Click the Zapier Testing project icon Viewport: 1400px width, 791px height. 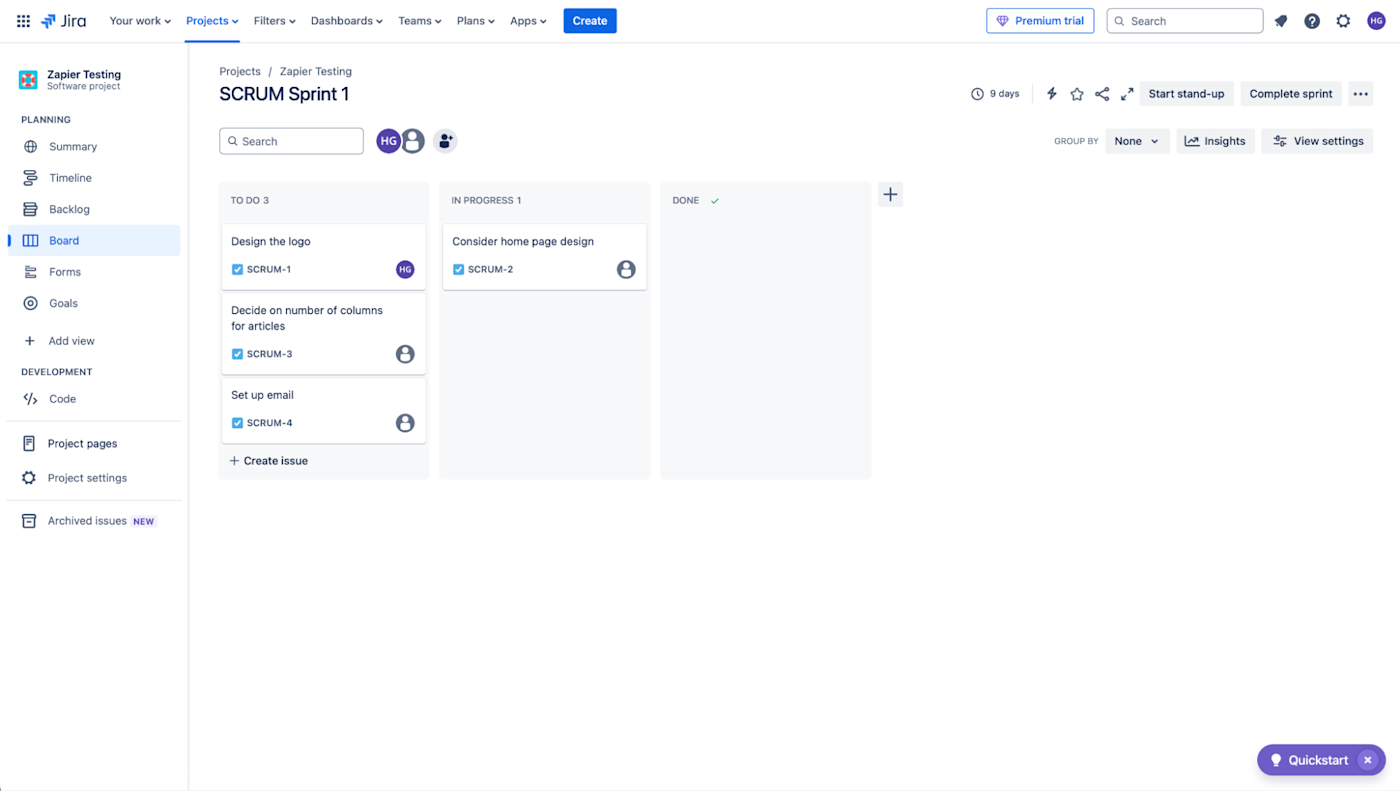(x=28, y=79)
